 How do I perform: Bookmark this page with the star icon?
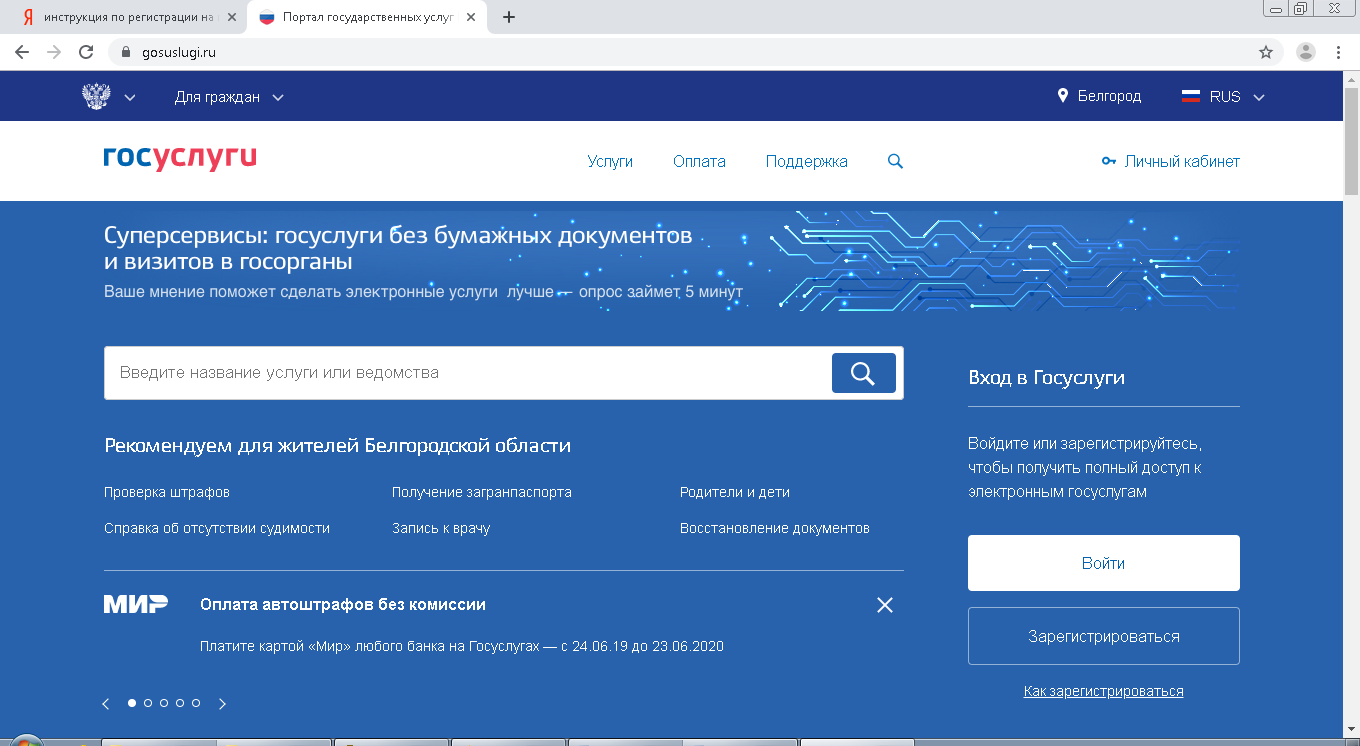tap(1265, 52)
